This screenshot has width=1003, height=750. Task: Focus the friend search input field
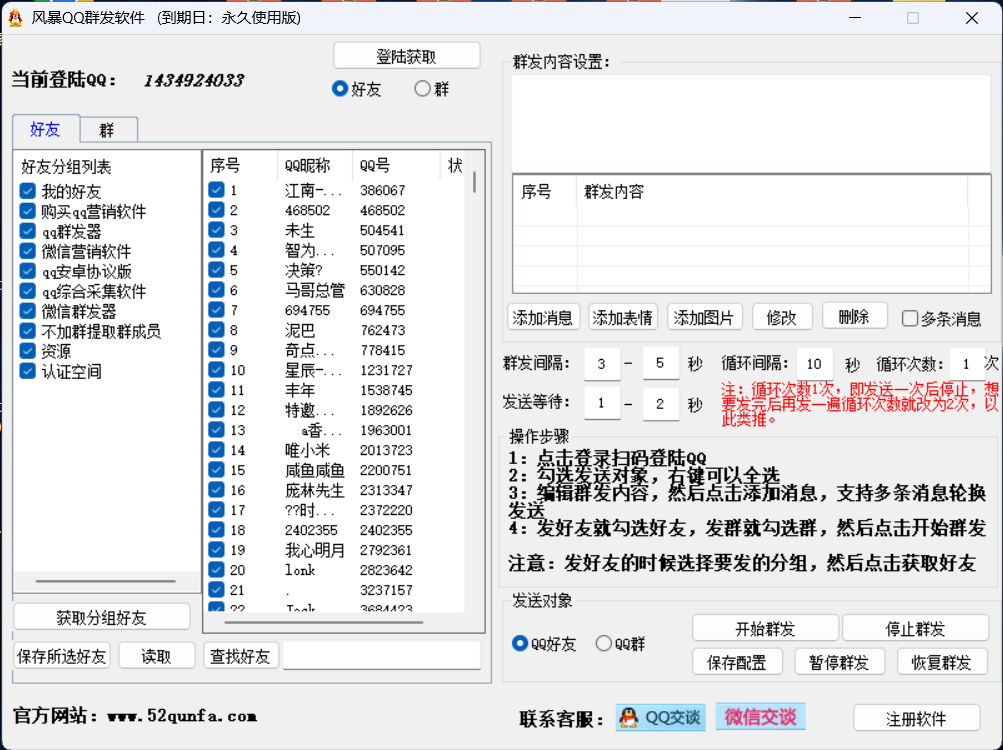point(382,656)
